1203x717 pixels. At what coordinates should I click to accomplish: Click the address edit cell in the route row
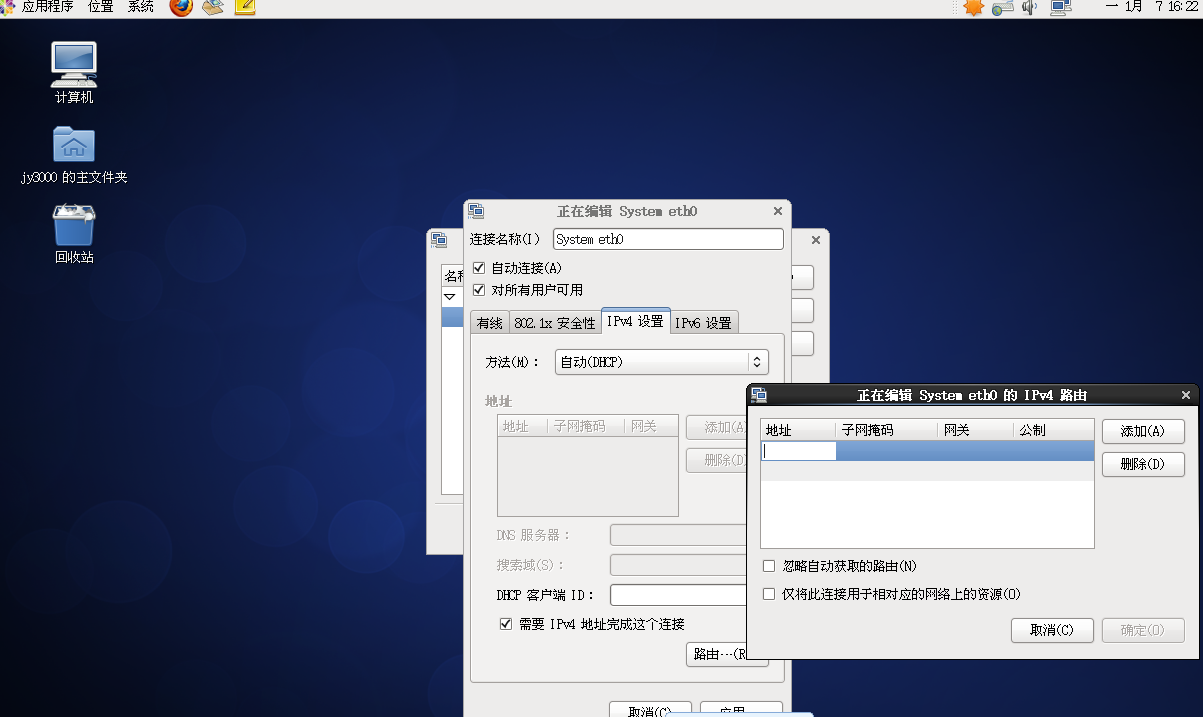(x=798, y=451)
